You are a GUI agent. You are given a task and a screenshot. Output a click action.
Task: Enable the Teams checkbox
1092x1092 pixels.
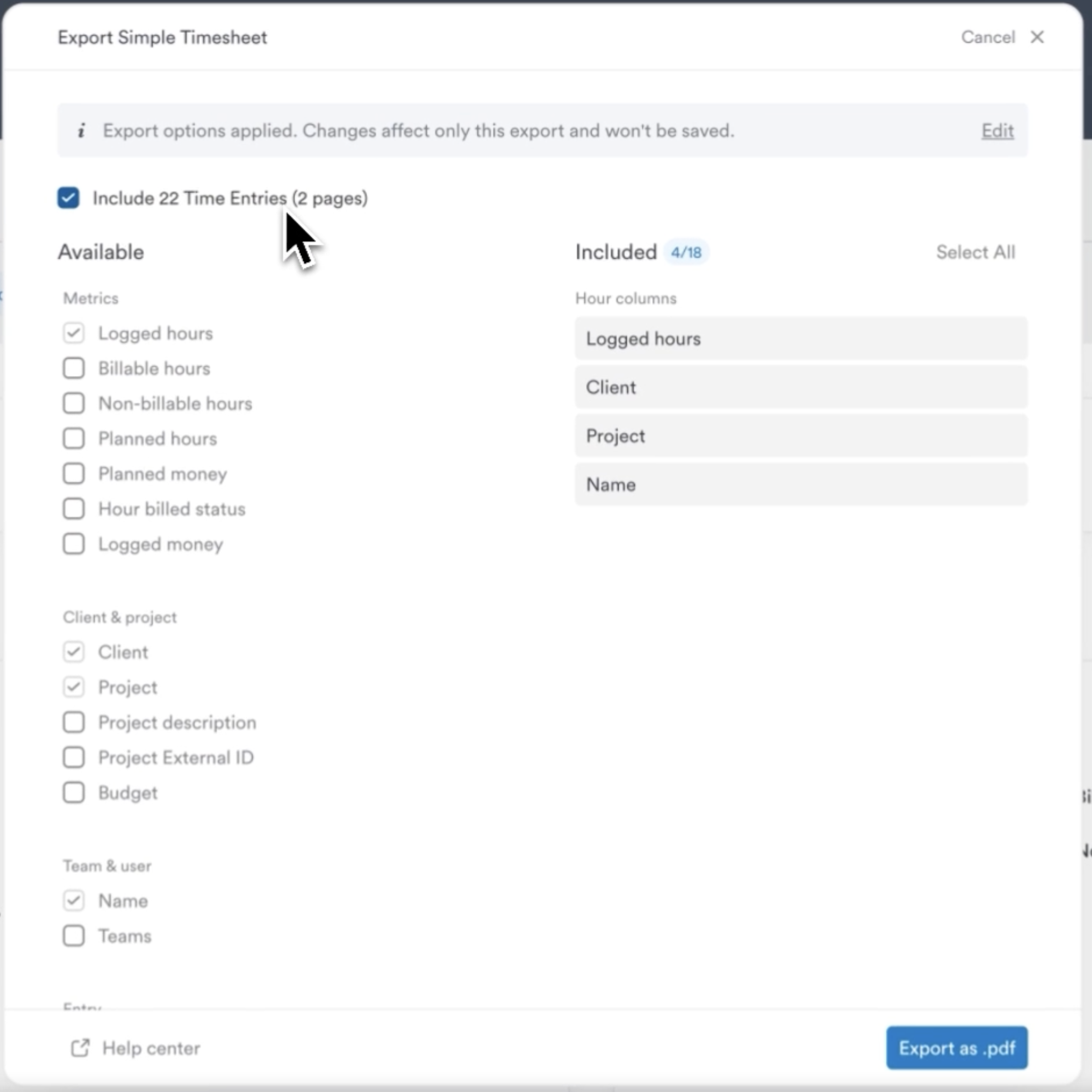click(74, 936)
